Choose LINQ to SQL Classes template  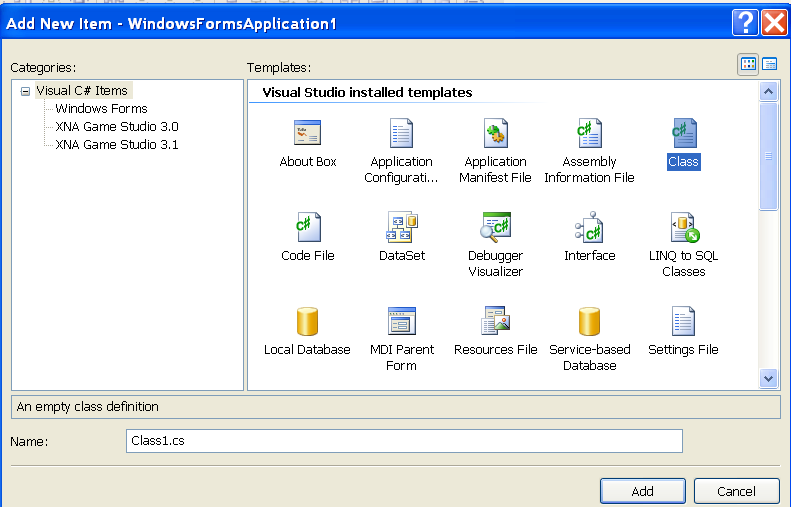click(684, 227)
